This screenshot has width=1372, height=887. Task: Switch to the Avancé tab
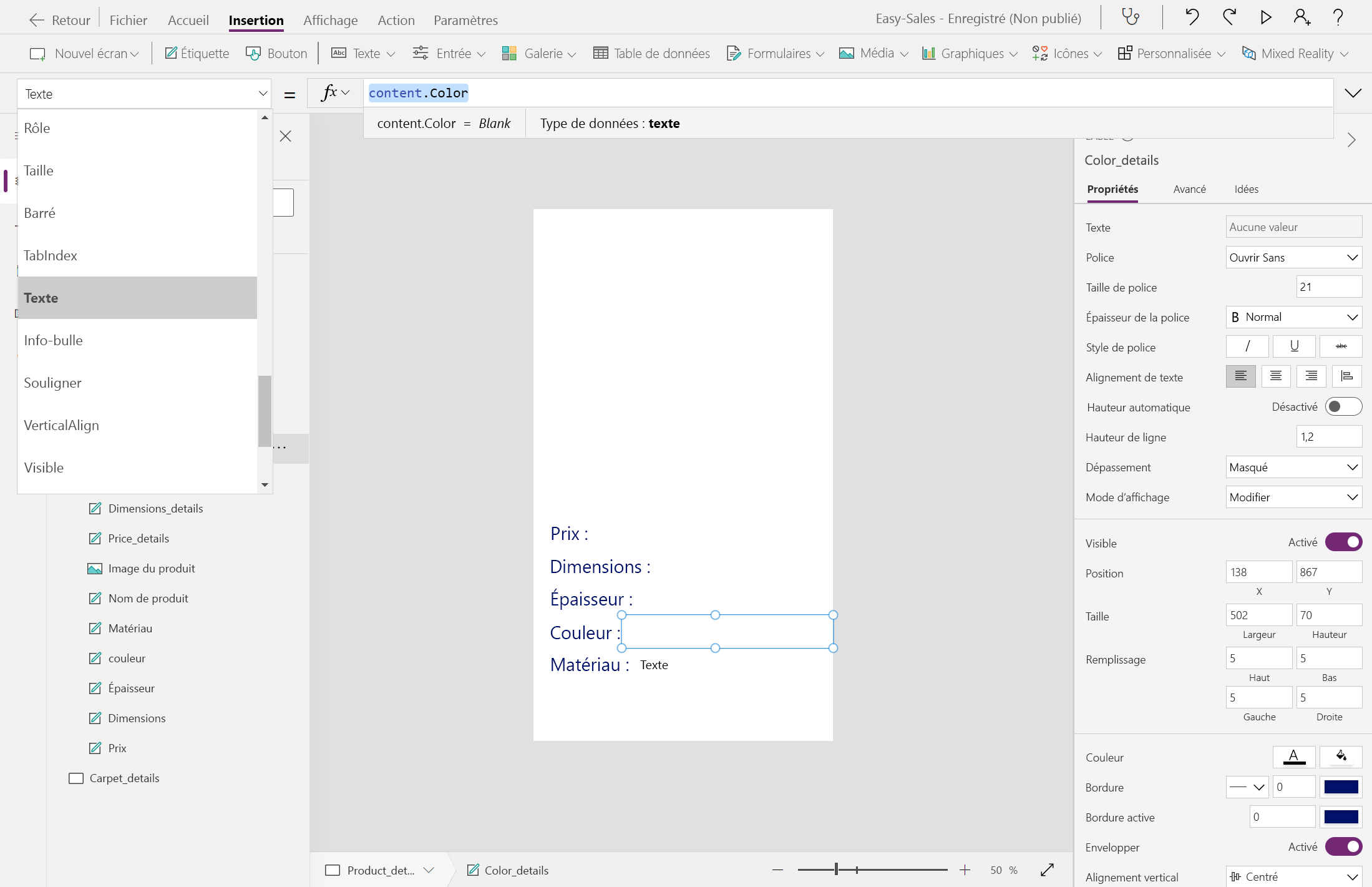pos(1189,189)
